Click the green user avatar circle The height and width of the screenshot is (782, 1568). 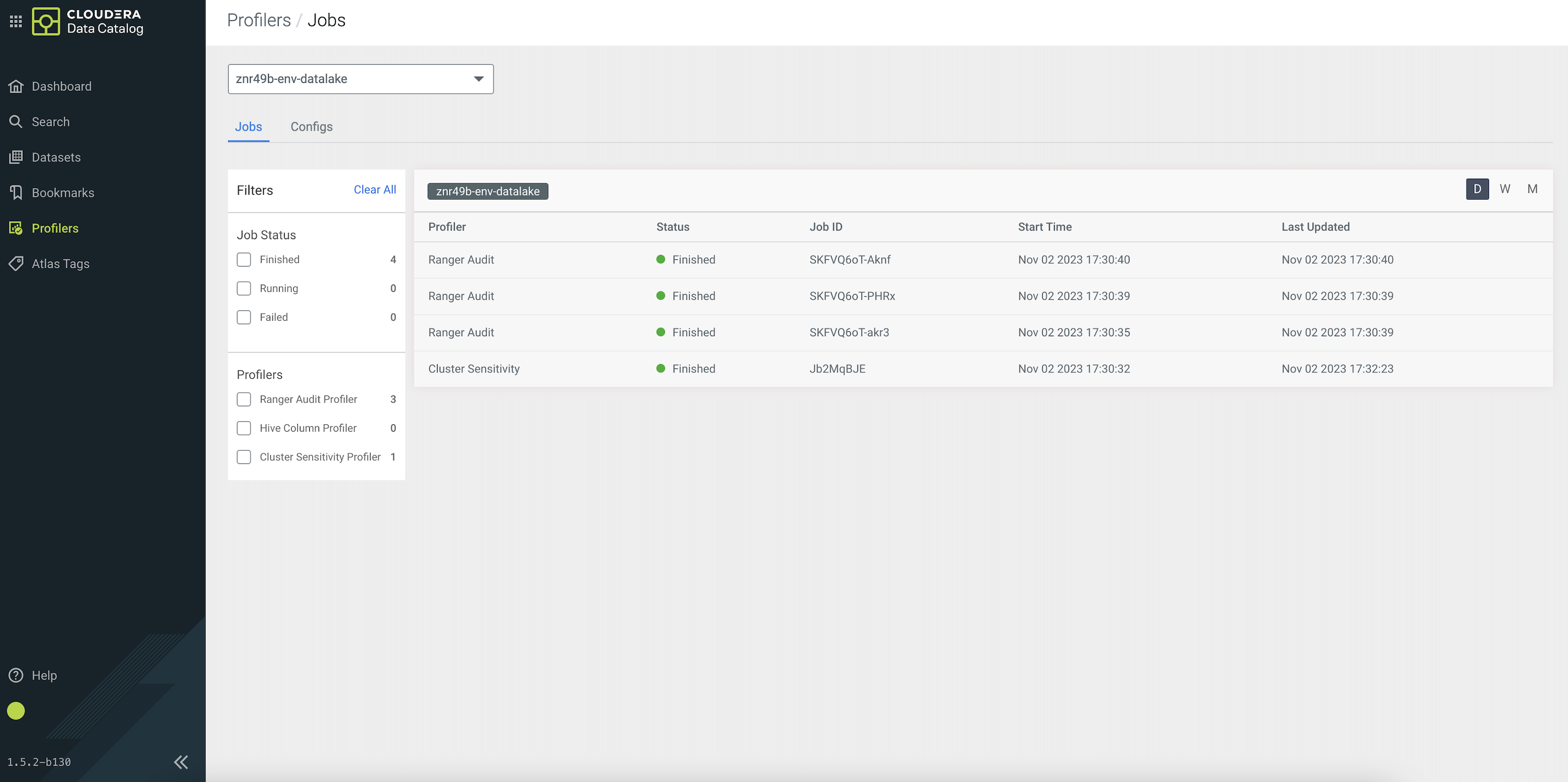[x=16, y=711]
